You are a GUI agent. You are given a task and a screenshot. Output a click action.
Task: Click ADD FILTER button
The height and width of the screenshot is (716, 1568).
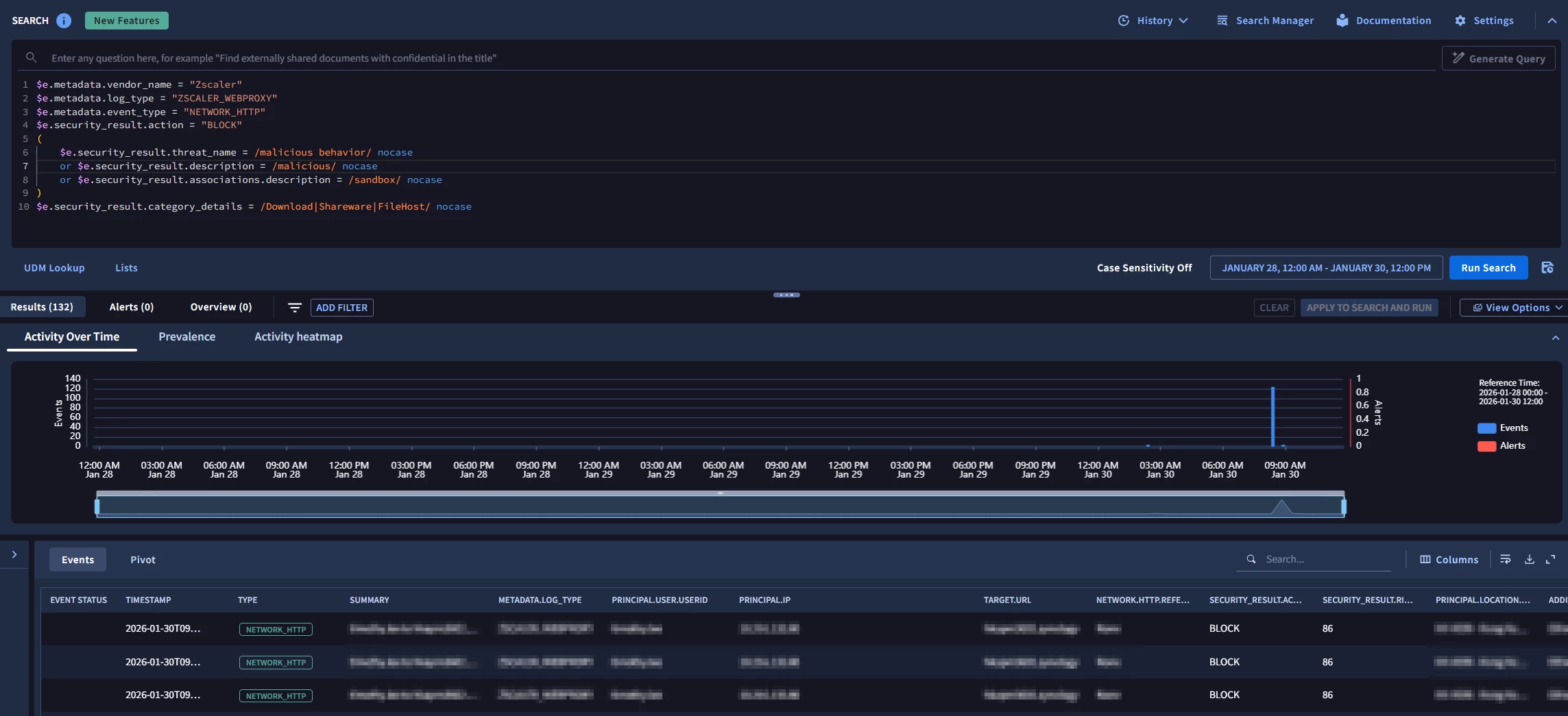coord(341,308)
